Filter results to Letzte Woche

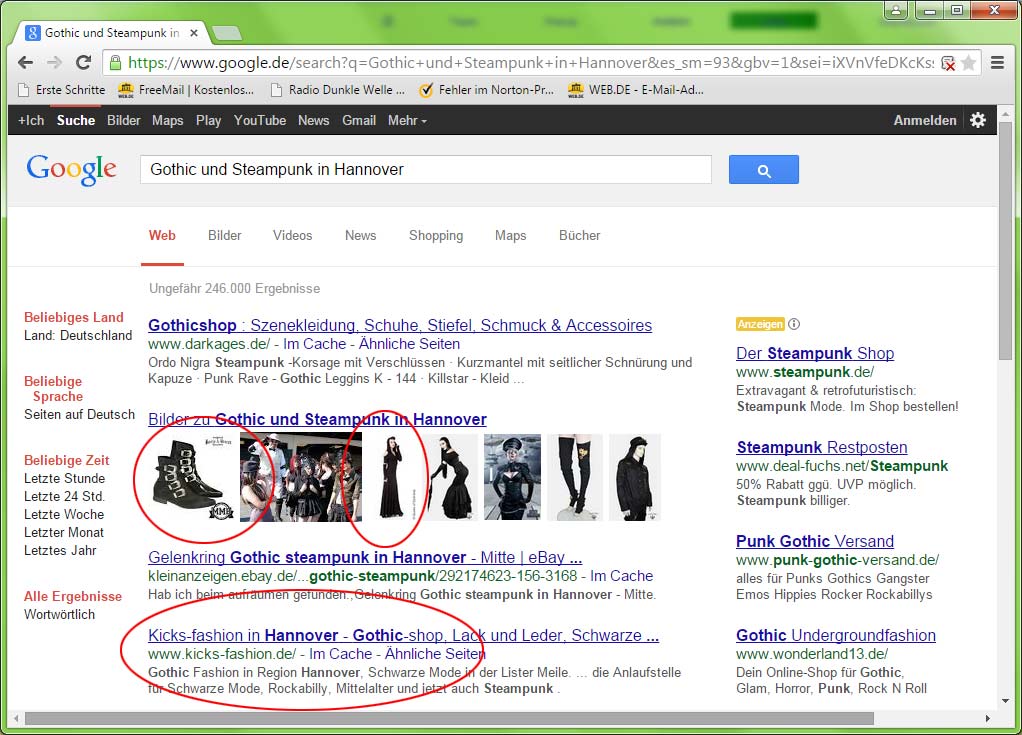tap(64, 515)
